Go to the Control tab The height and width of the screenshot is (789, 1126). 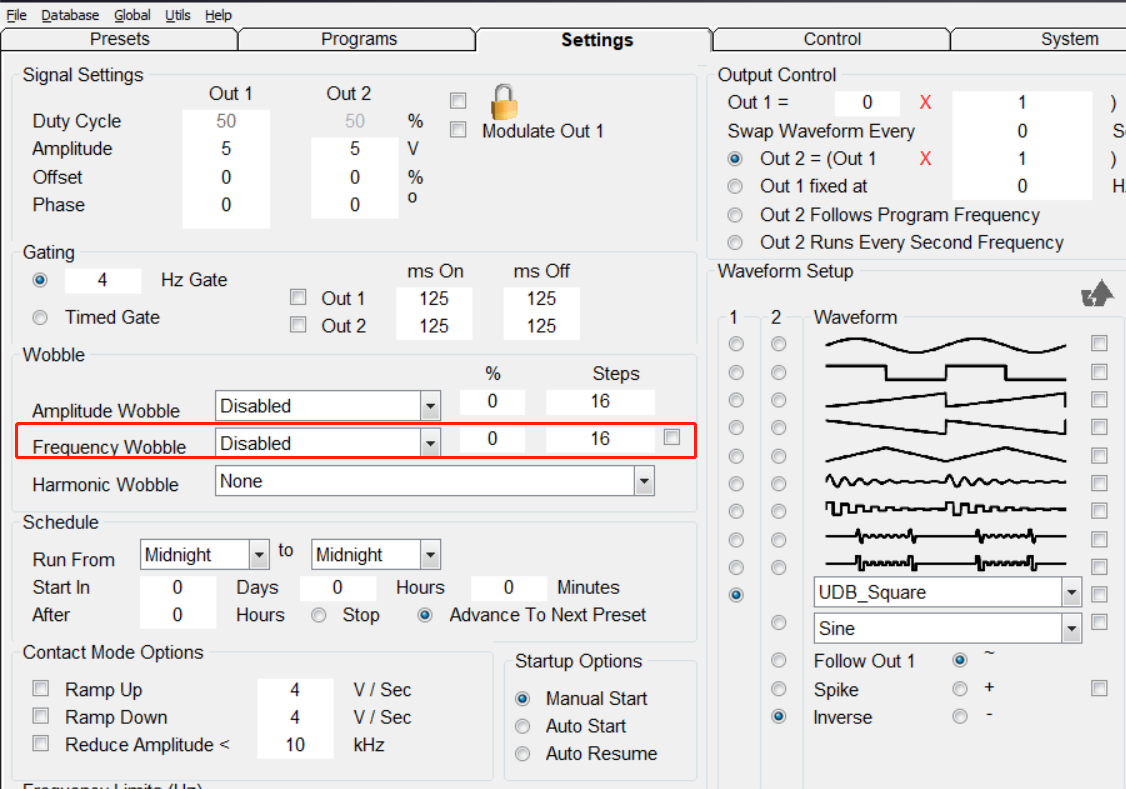832,39
